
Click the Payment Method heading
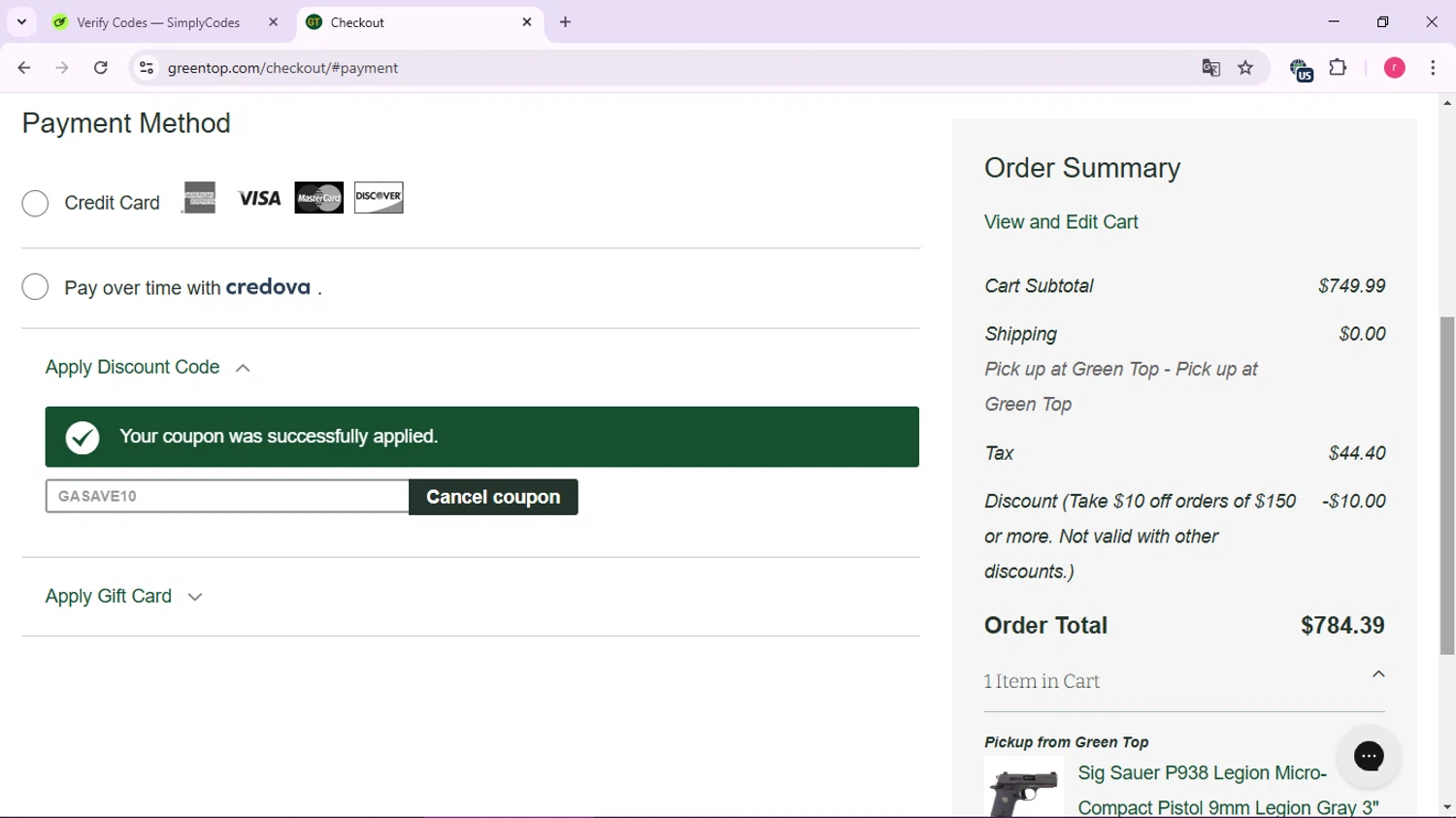tap(126, 123)
